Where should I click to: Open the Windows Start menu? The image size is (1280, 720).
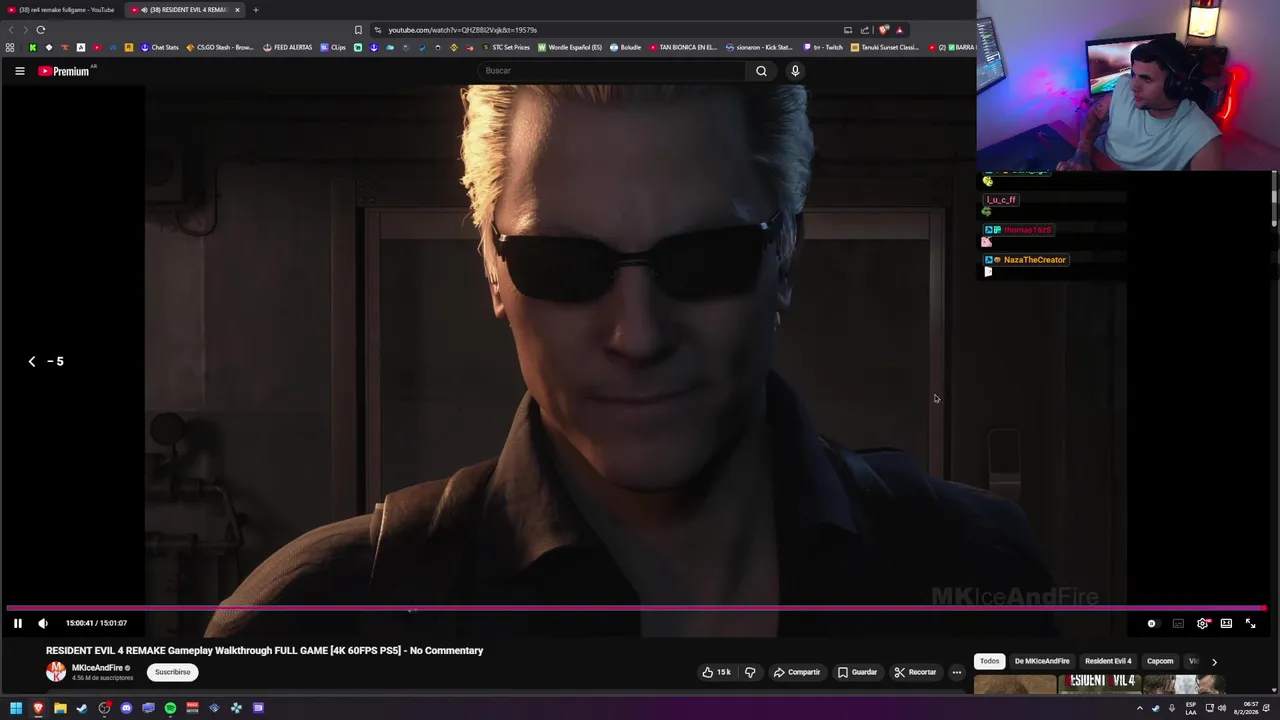coord(16,708)
